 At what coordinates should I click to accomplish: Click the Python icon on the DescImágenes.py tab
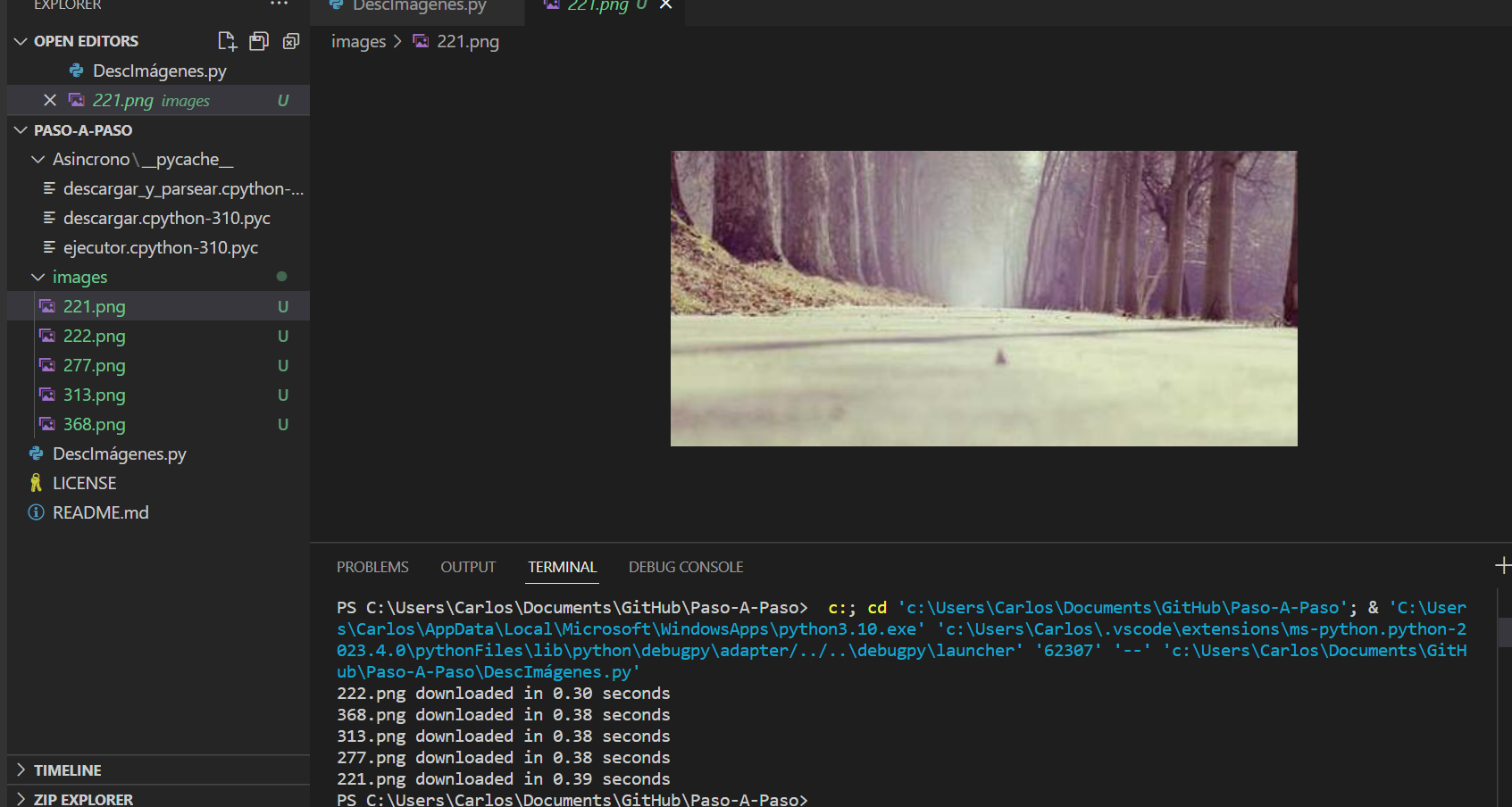[336, 5]
